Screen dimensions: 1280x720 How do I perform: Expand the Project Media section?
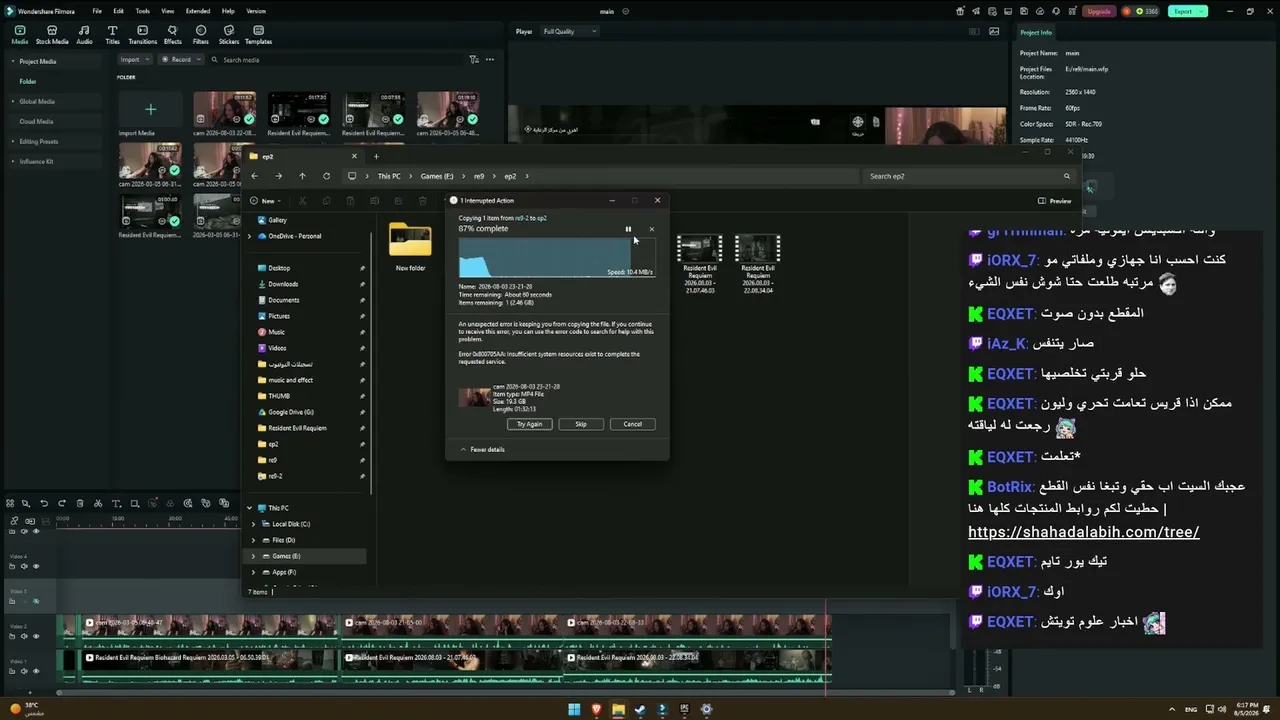14,62
